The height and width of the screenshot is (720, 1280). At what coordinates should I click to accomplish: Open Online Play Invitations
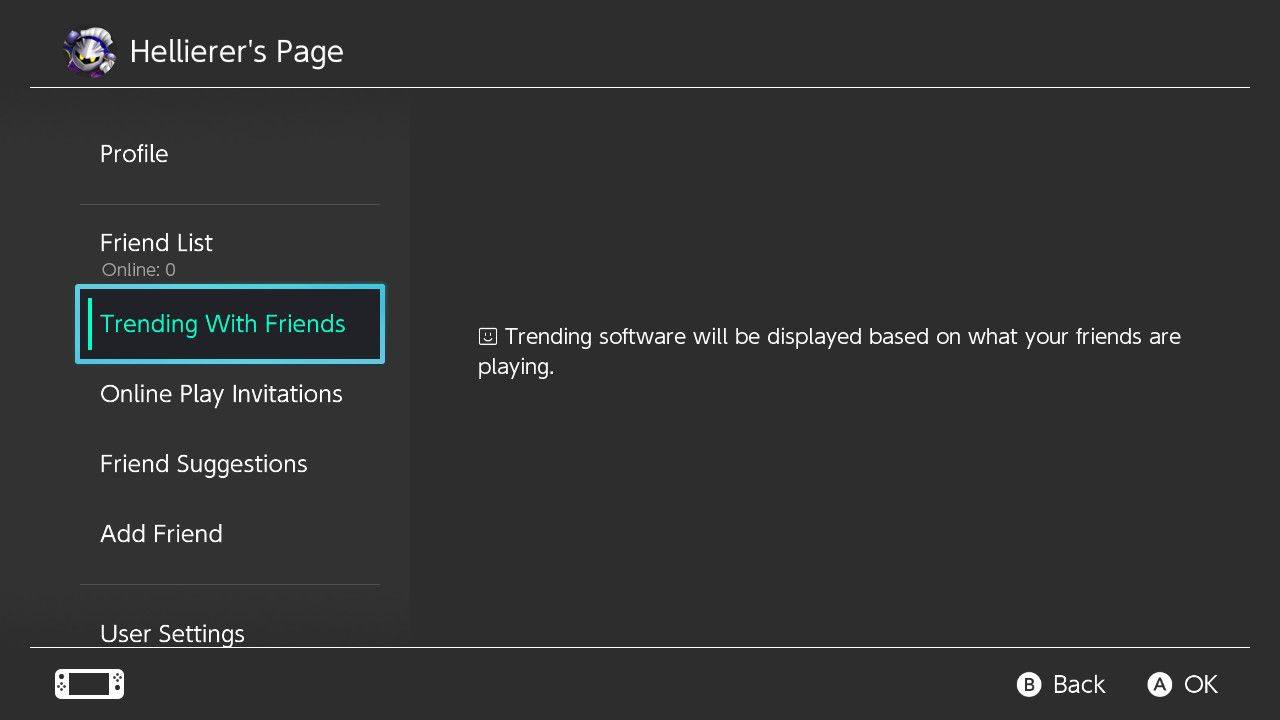(x=221, y=394)
